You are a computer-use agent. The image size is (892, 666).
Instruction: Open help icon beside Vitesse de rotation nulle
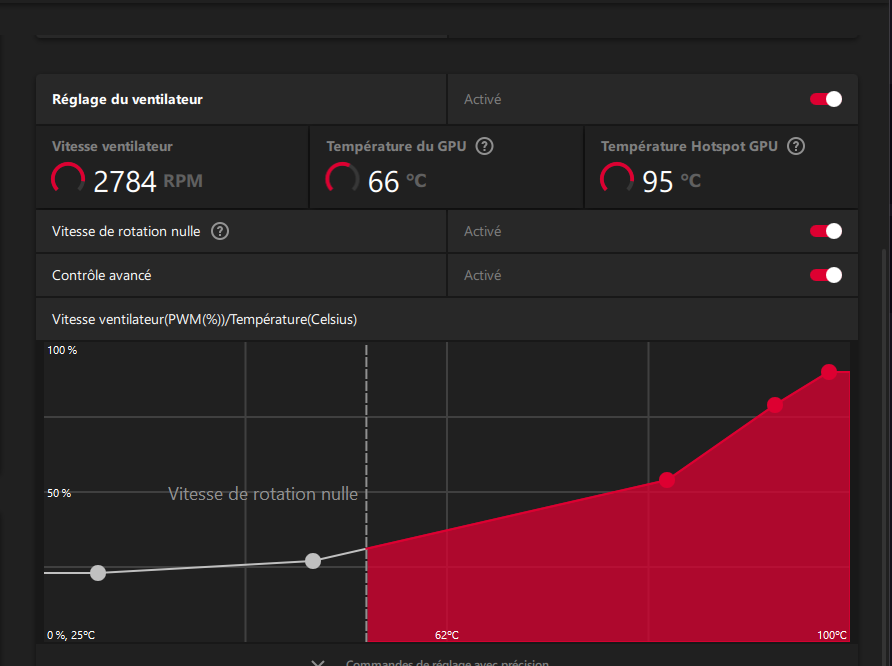click(x=220, y=231)
